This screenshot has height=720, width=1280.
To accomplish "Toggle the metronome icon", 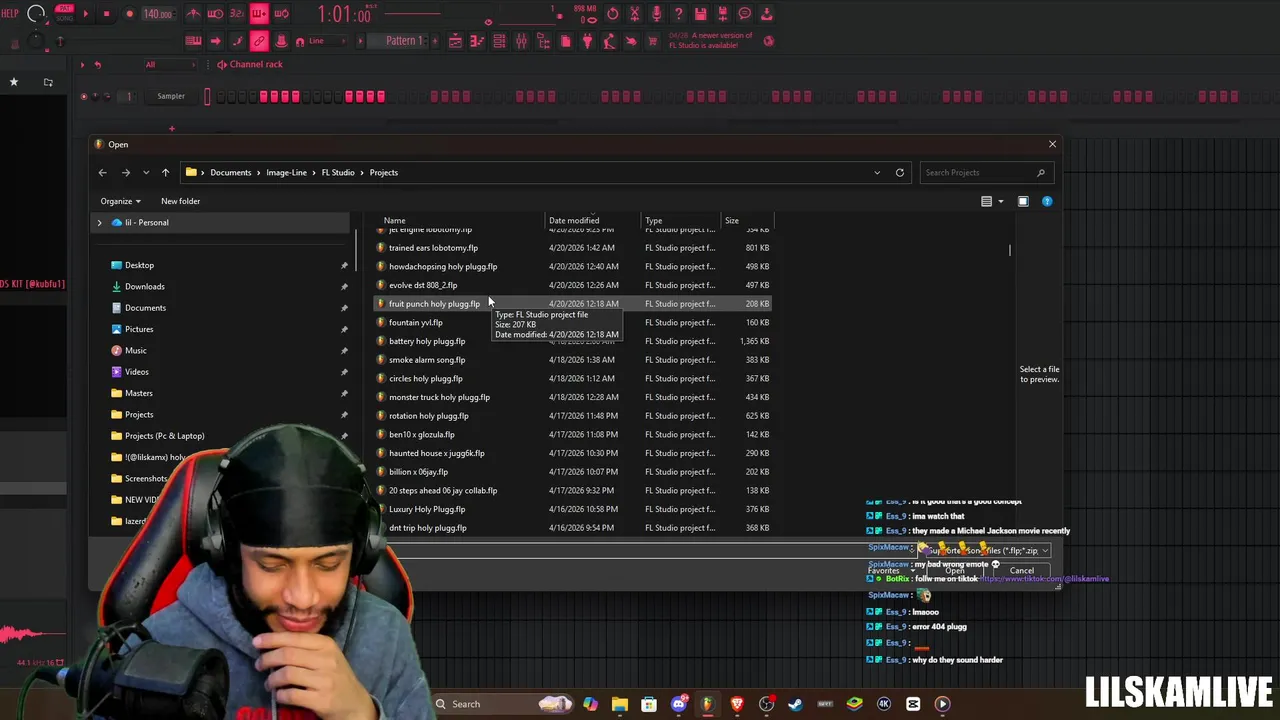I will tap(193, 14).
